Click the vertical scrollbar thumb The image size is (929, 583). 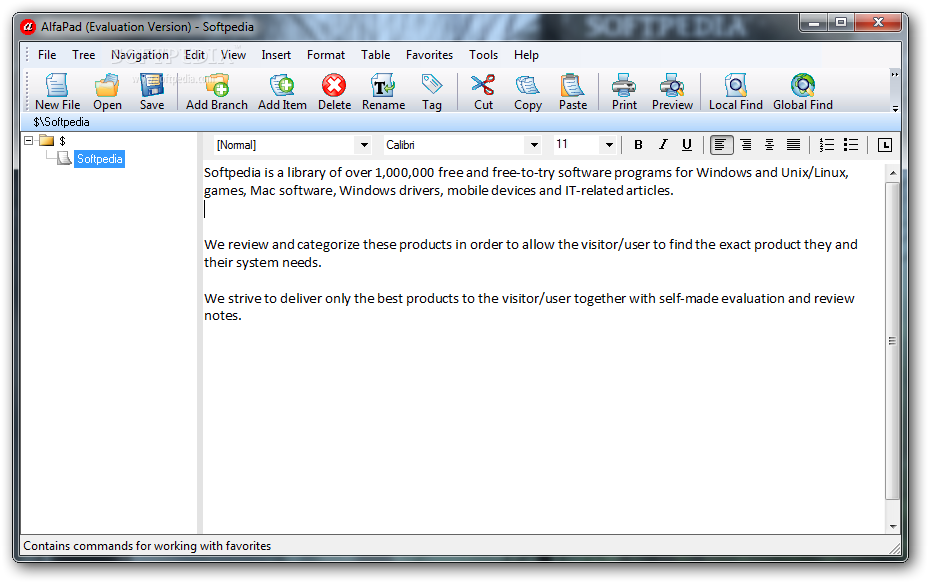pyautogui.click(x=892, y=341)
